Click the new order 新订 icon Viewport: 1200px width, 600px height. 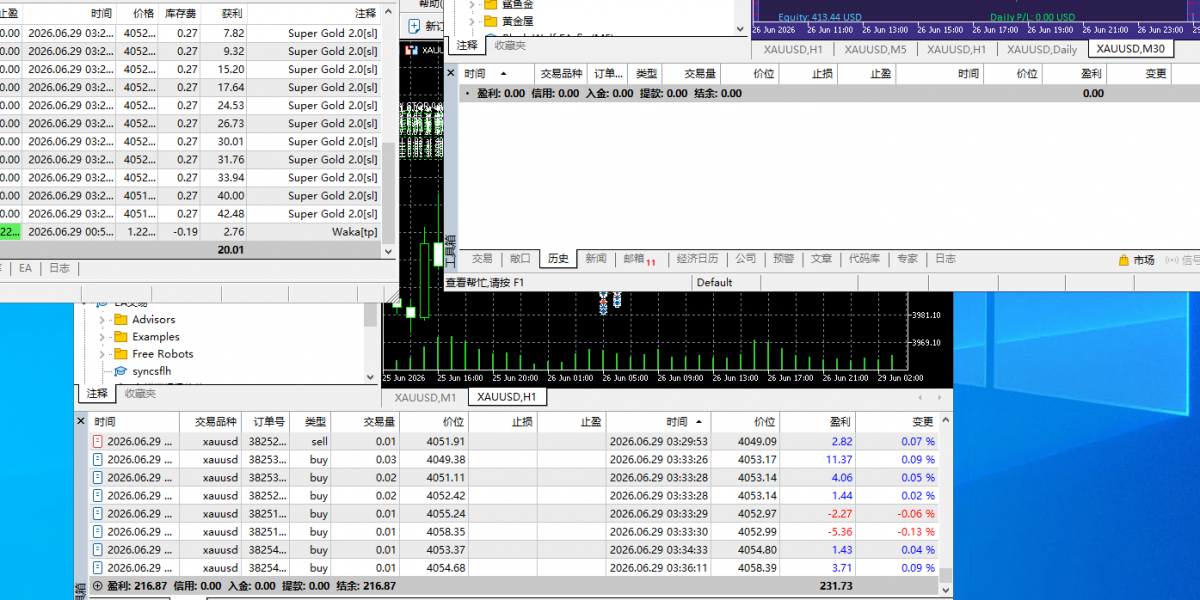[414, 26]
